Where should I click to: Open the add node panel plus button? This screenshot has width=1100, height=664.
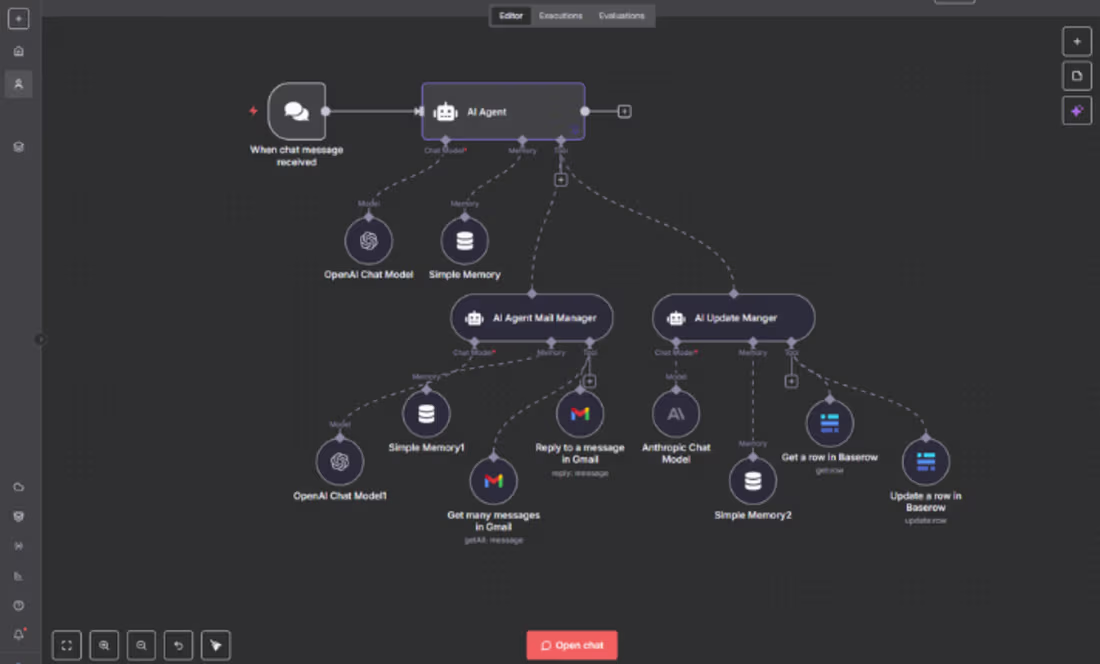(1077, 41)
